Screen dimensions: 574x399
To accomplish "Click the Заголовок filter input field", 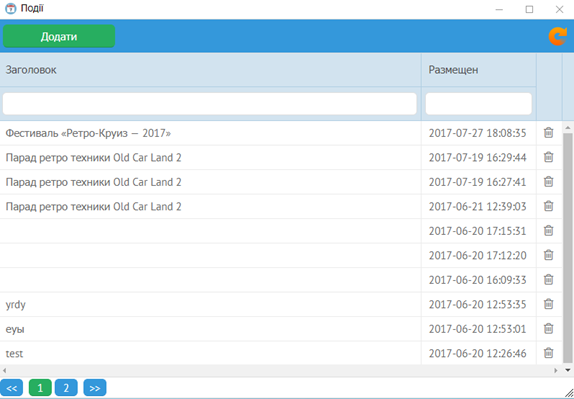I will (209, 104).
